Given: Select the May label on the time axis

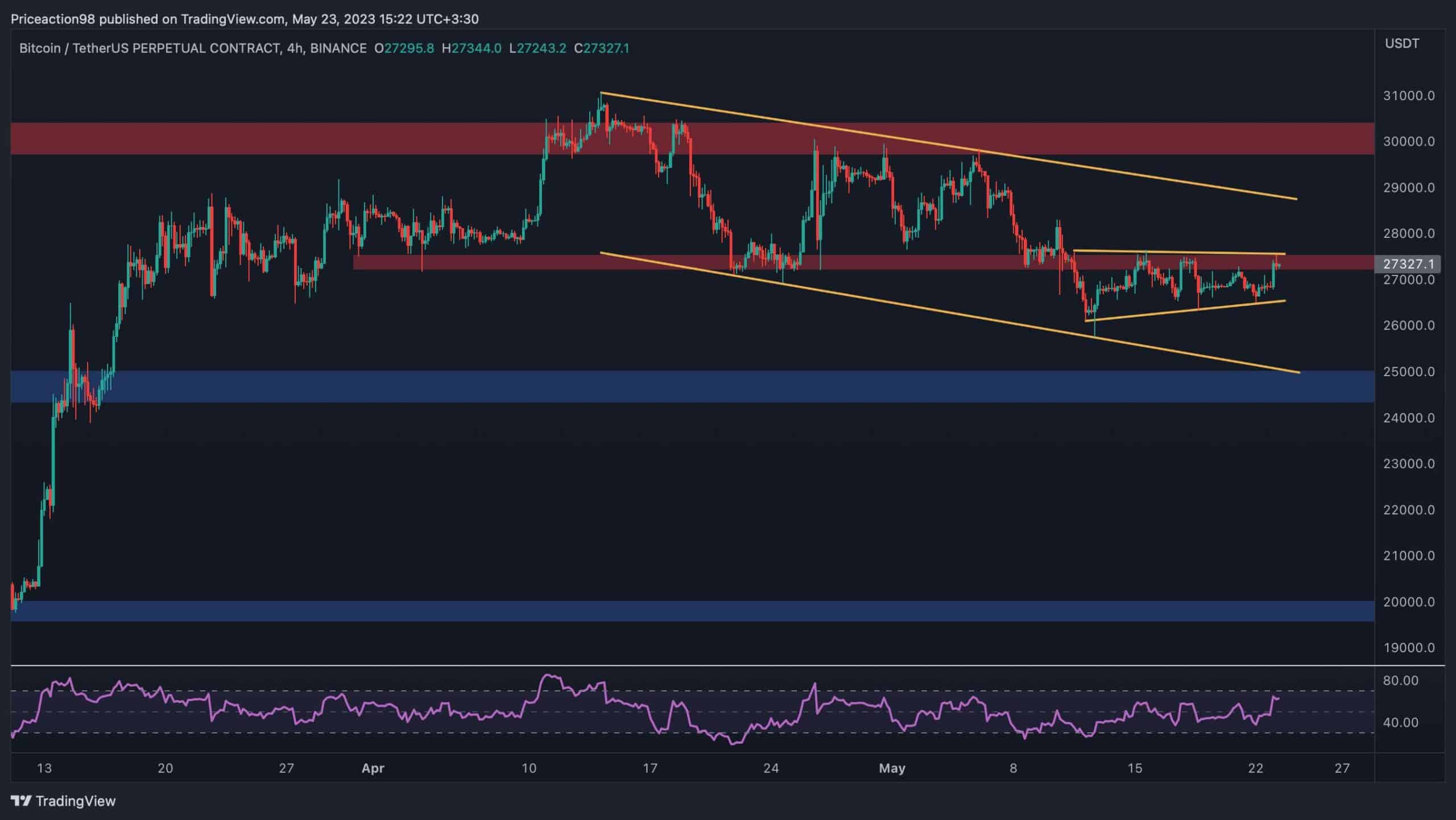Looking at the screenshot, I should click(892, 768).
